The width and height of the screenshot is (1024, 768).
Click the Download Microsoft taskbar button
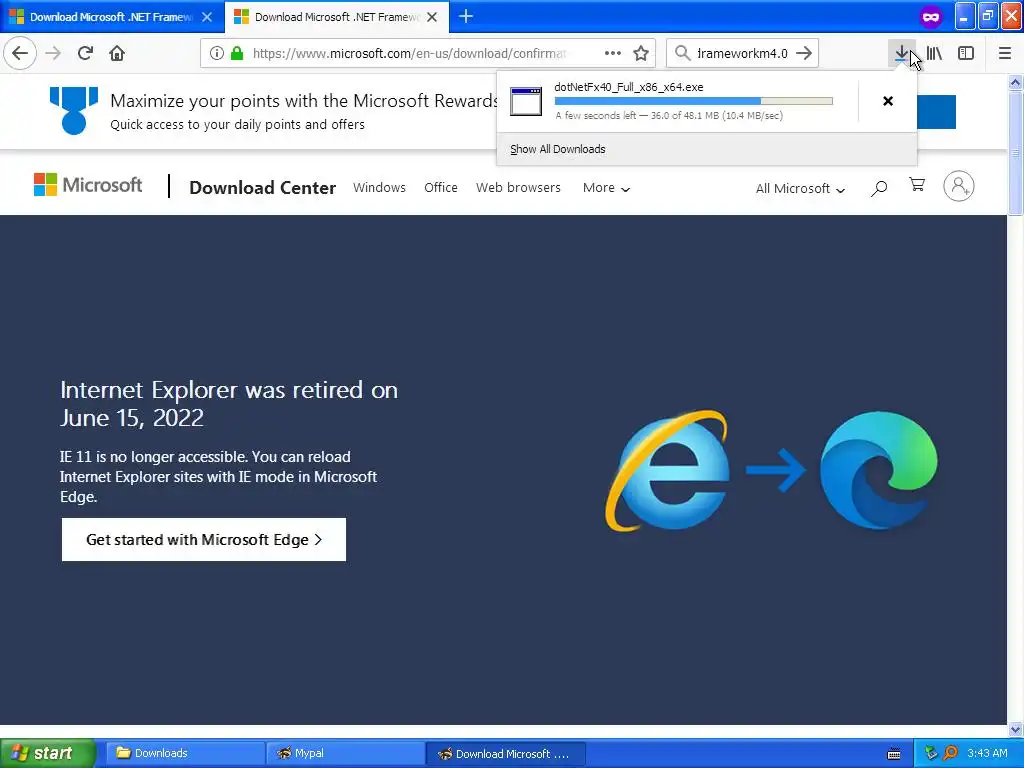click(505, 753)
